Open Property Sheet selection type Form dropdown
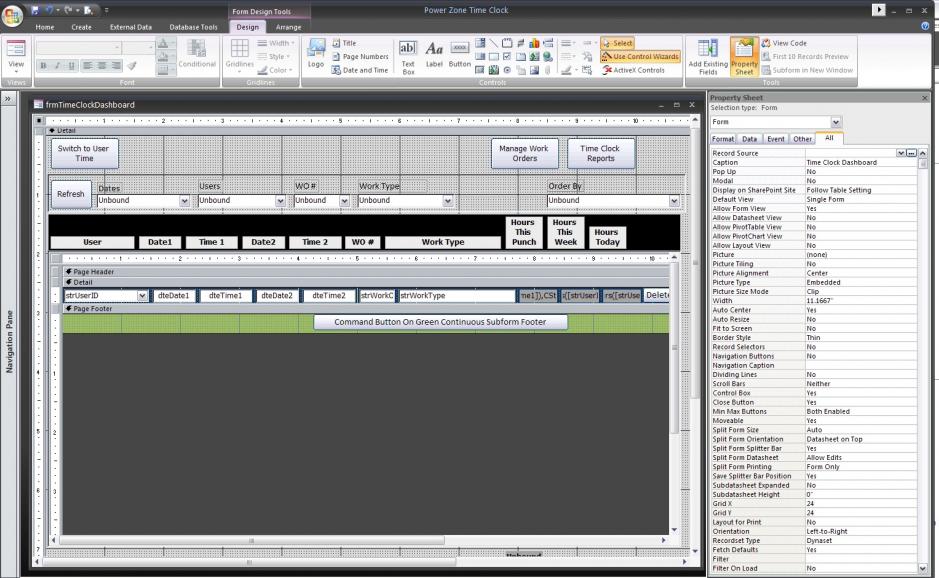The width and height of the screenshot is (939, 578). click(836, 122)
